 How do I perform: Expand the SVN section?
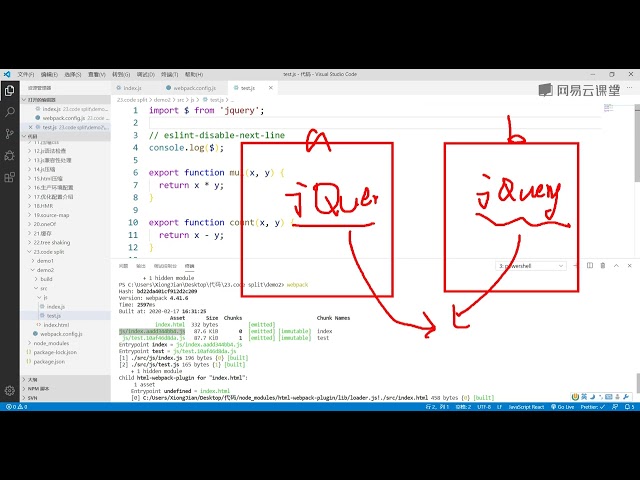pos(65,398)
